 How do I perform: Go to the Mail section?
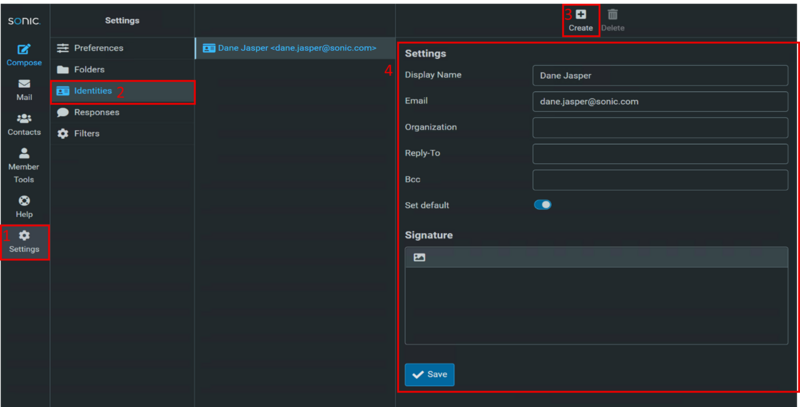click(24, 85)
